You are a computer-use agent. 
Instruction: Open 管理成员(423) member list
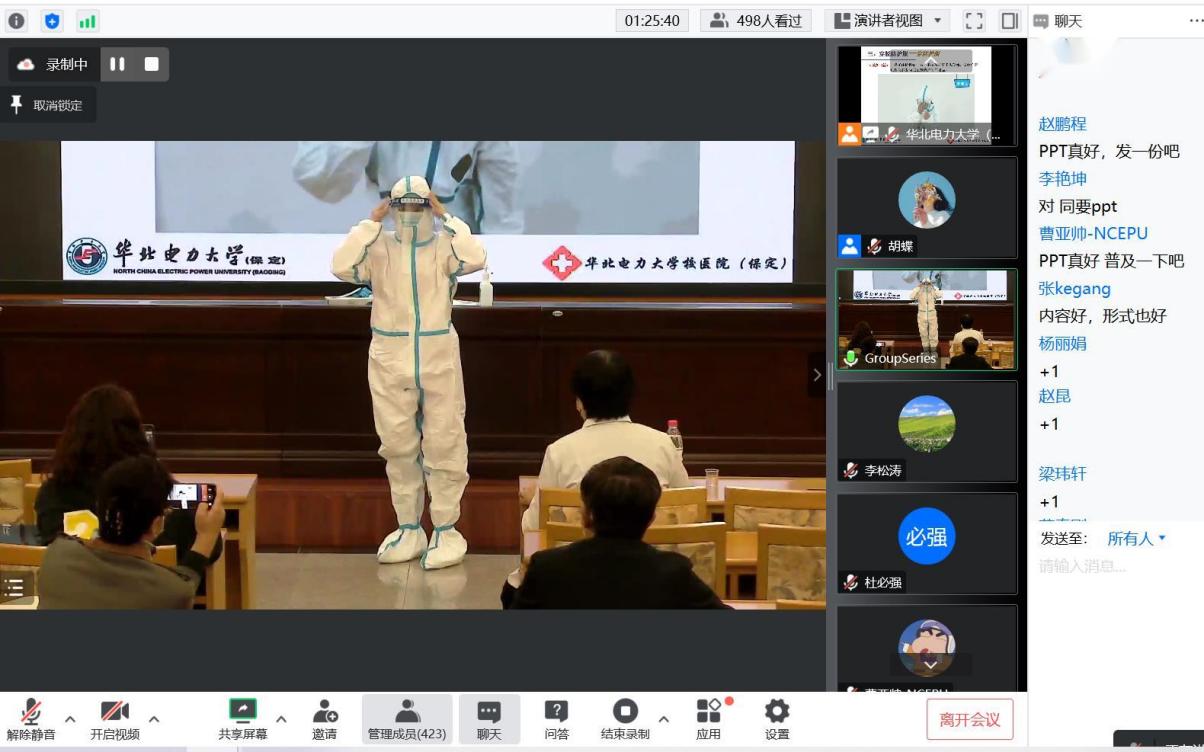pyautogui.click(x=407, y=718)
